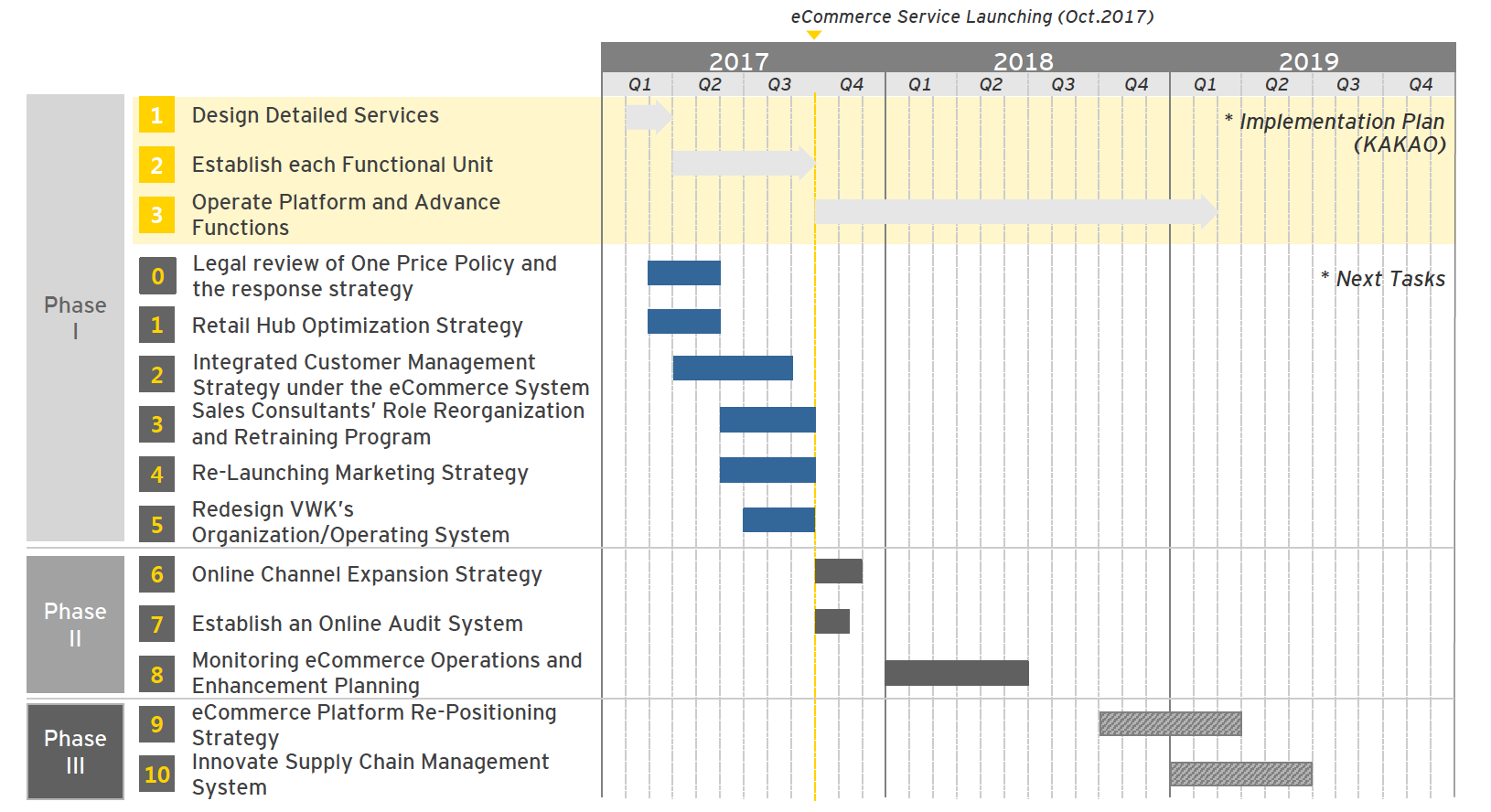This screenshot has height=812, width=1491.
Task: Click the hatched Supply Chain Management Gantt bar
Action: click(x=1241, y=774)
